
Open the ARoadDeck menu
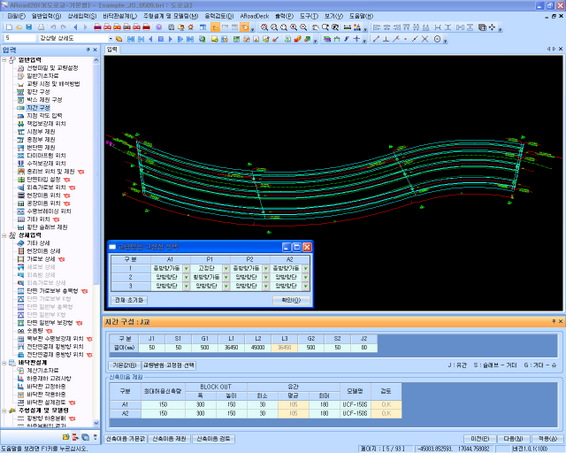pos(254,16)
